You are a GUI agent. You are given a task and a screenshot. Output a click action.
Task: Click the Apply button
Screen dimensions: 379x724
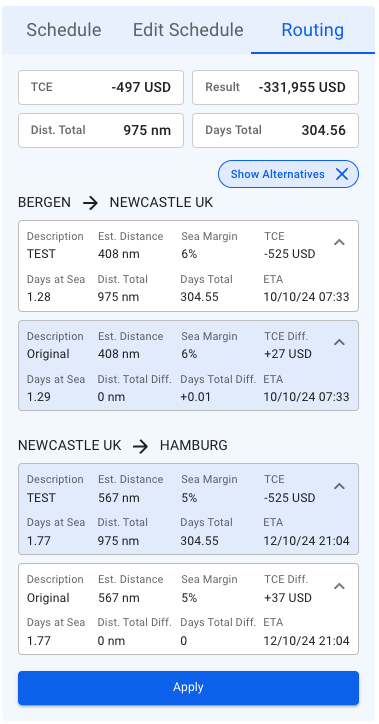pos(188,688)
